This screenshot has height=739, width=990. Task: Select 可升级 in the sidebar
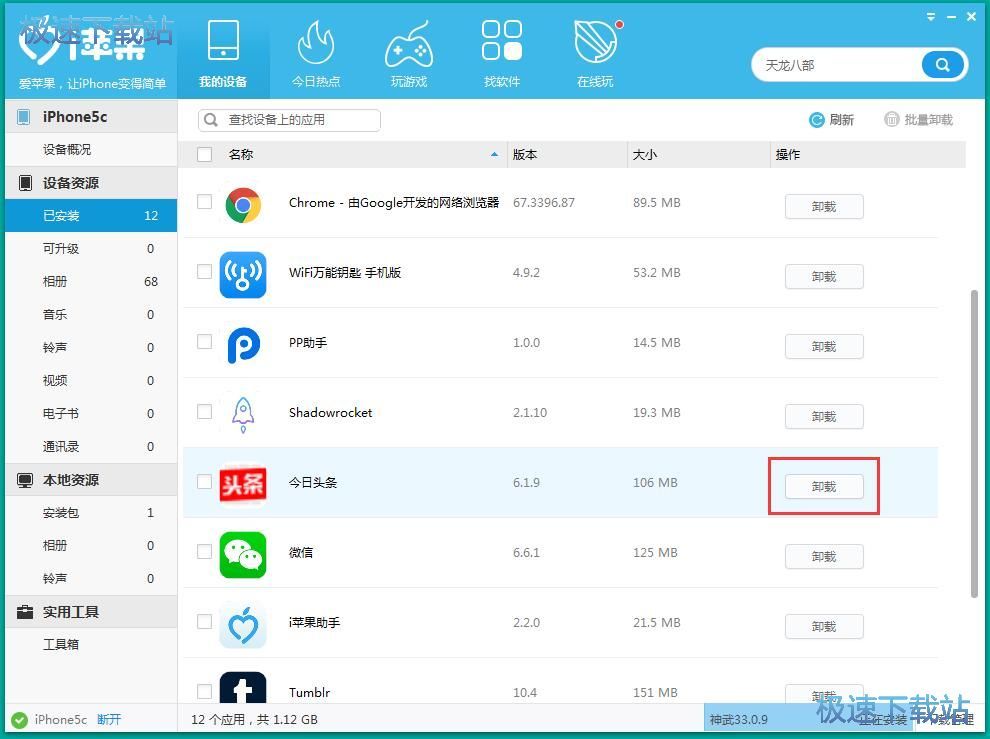(x=91, y=248)
